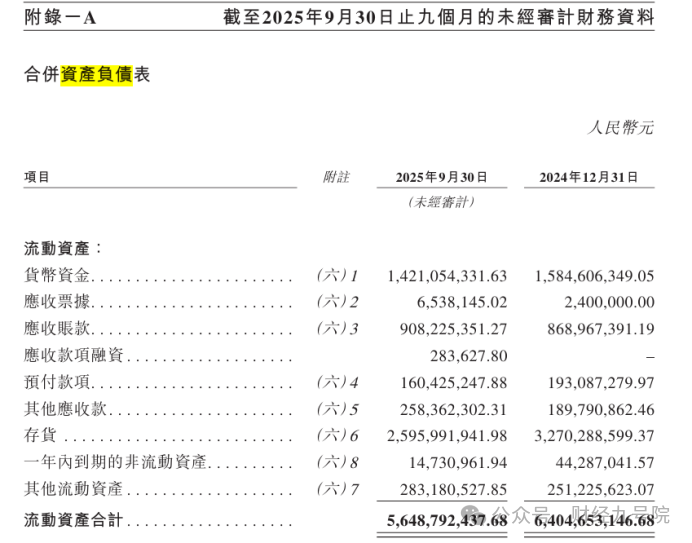Click the 流動資產： section heading

pyautogui.click(x=63, y=248)
